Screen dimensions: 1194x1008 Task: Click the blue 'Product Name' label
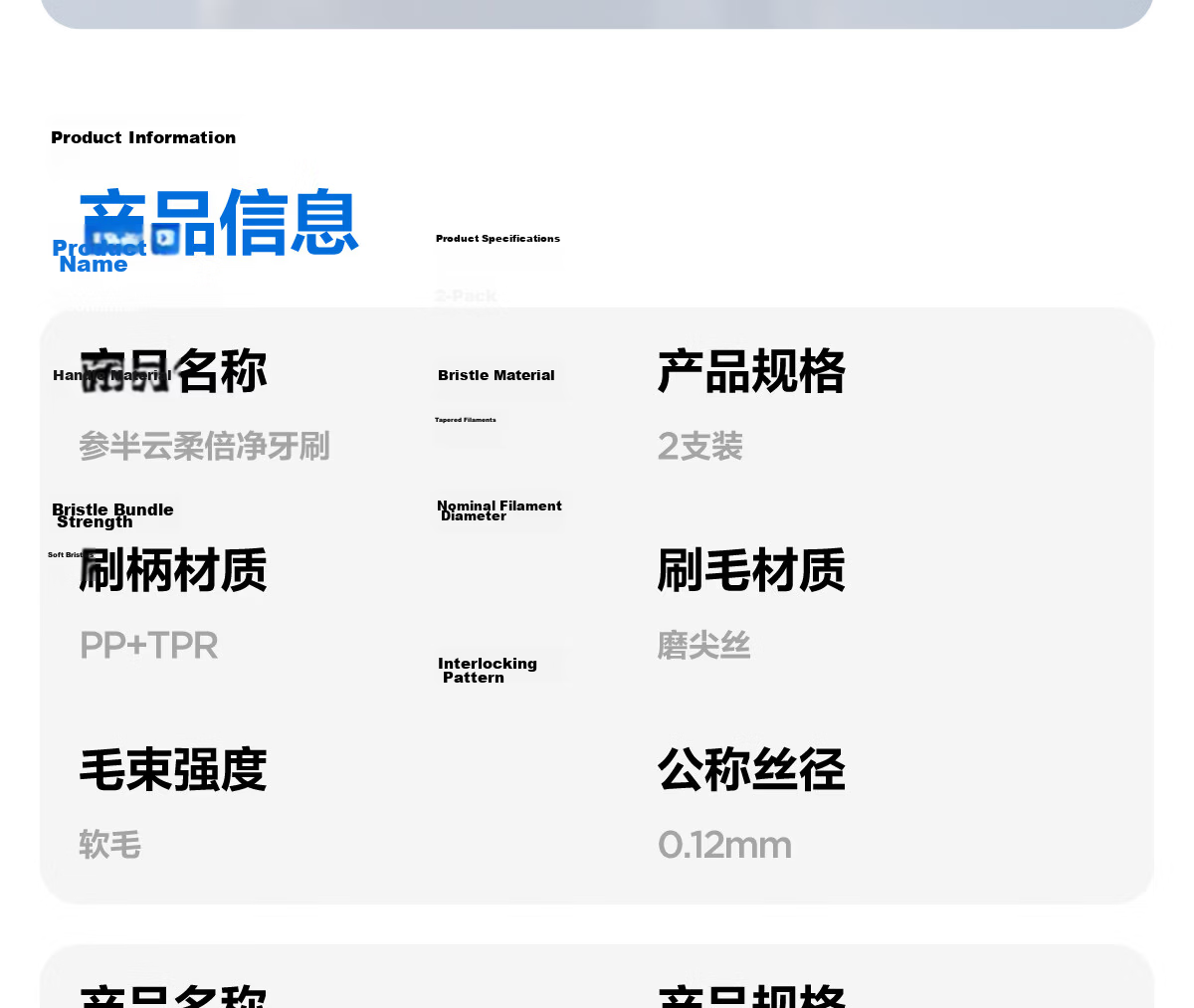[99, 256]
